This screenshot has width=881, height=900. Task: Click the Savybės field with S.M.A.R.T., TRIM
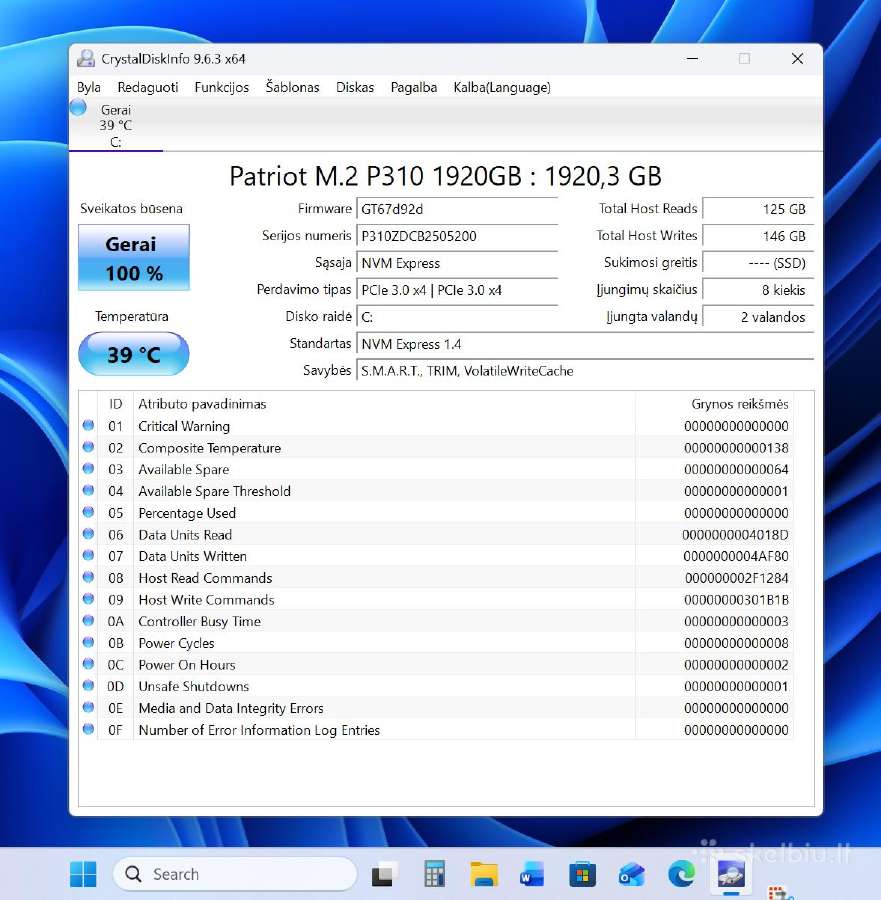coord(585,371)
